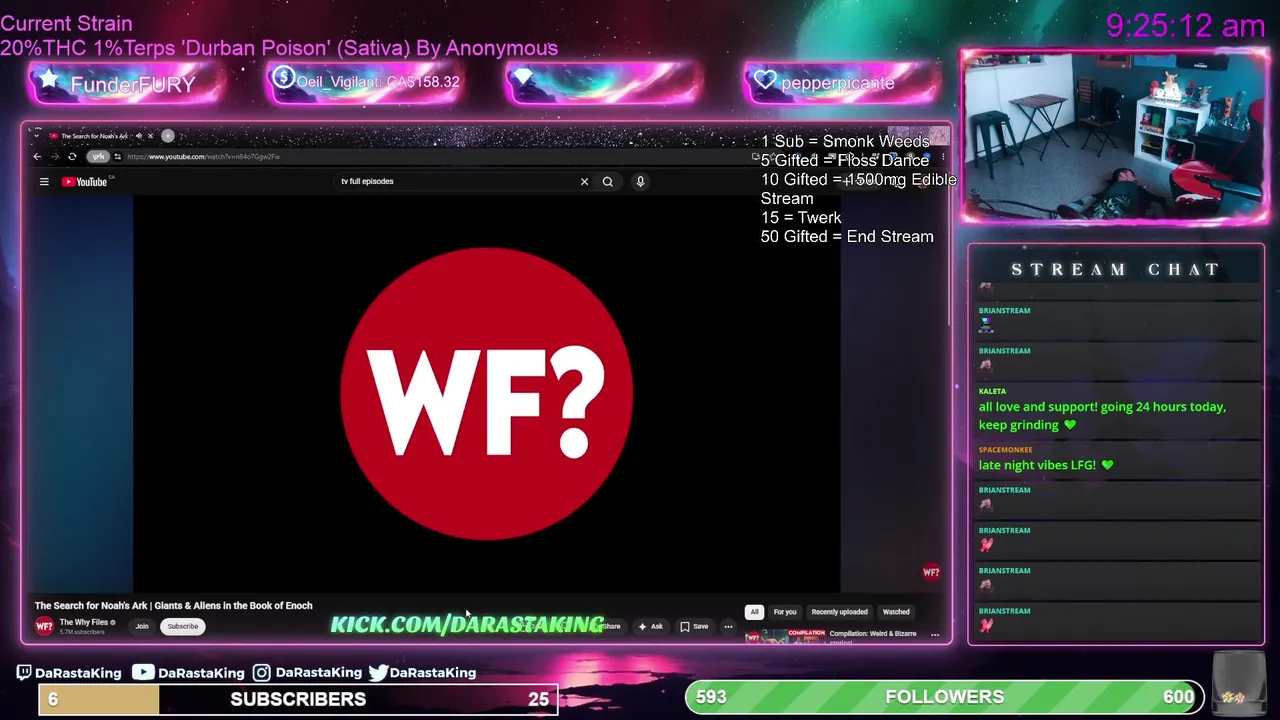The height and width of the screenshot is (720, 1280).
Task: Click the Current Strain Durban Poison text
Action: (x=279, y=36)
